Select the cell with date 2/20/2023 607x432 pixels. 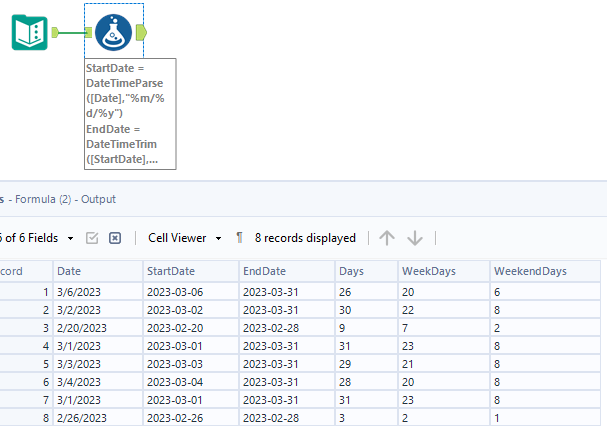click(x=95, y=329)
